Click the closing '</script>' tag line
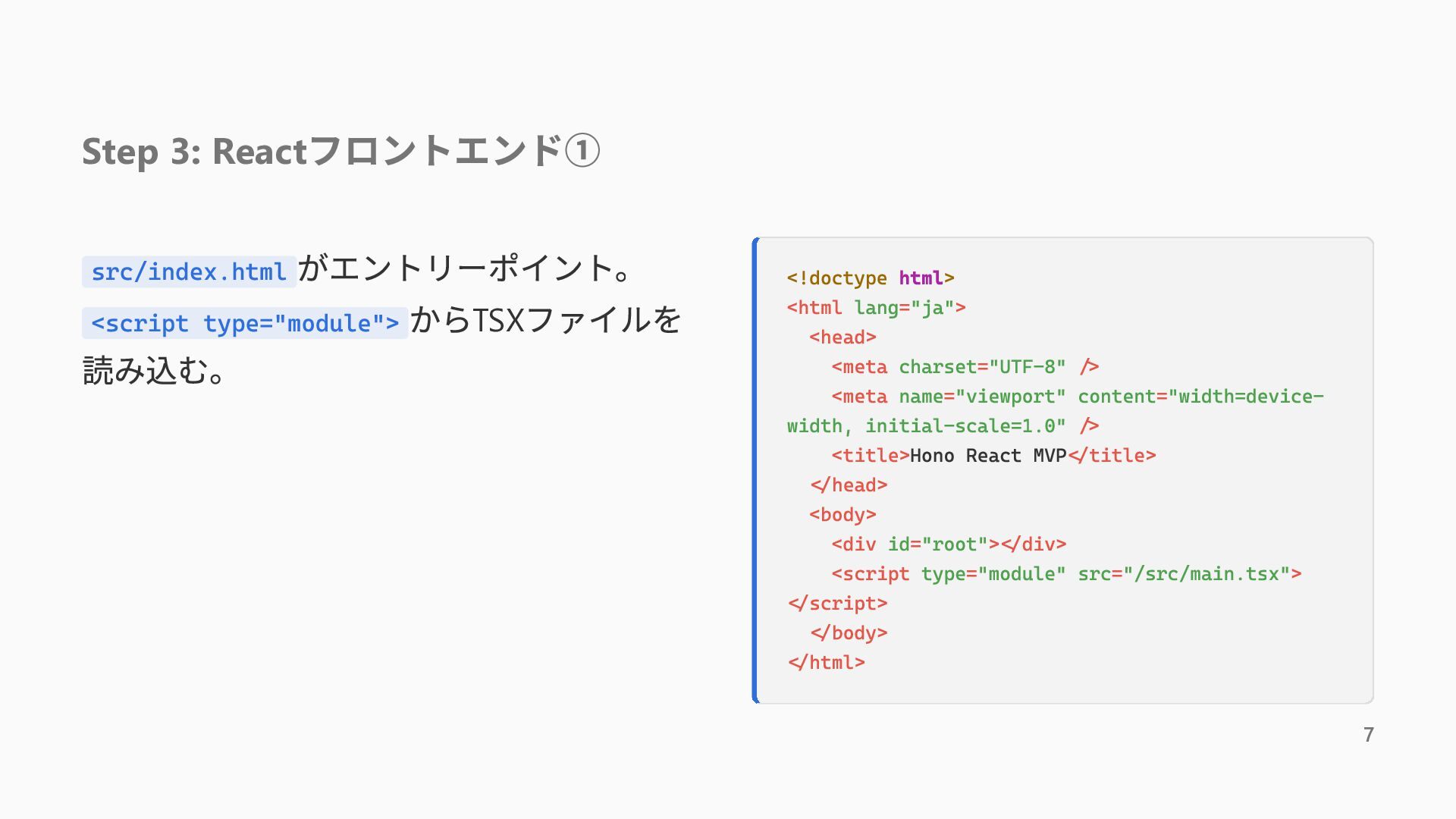The height and width of the screenshot is (819, 1456). [837, 604]
